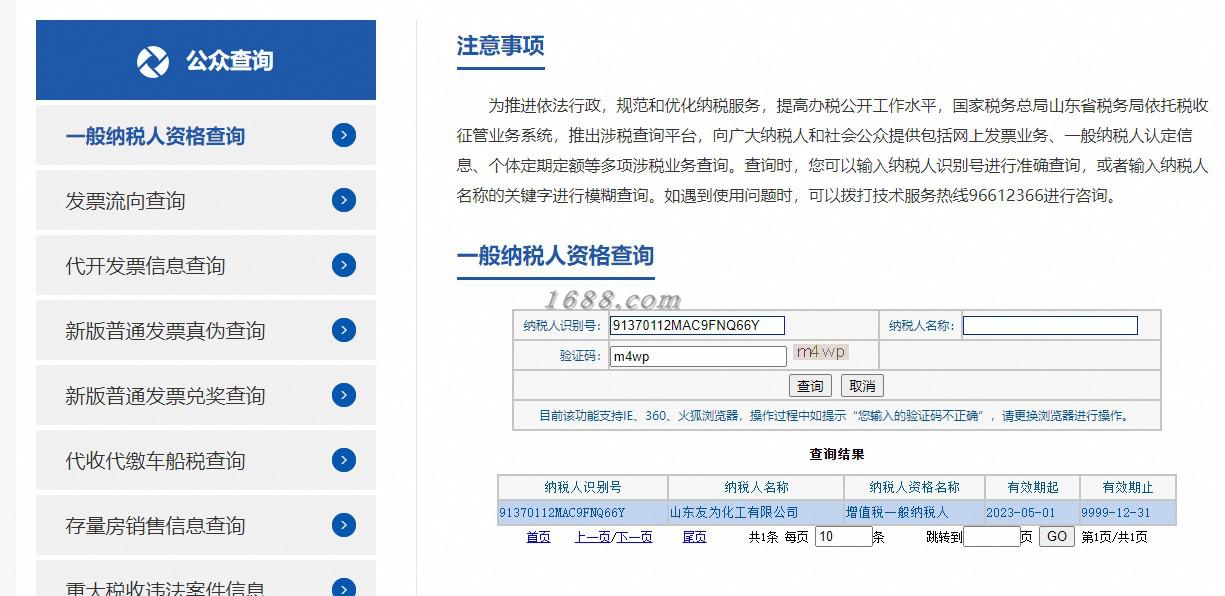Screen dimensions: 1225x596
Task: Open 新版普通发票真伪查询 menu item
Action: tap(206, 330)
